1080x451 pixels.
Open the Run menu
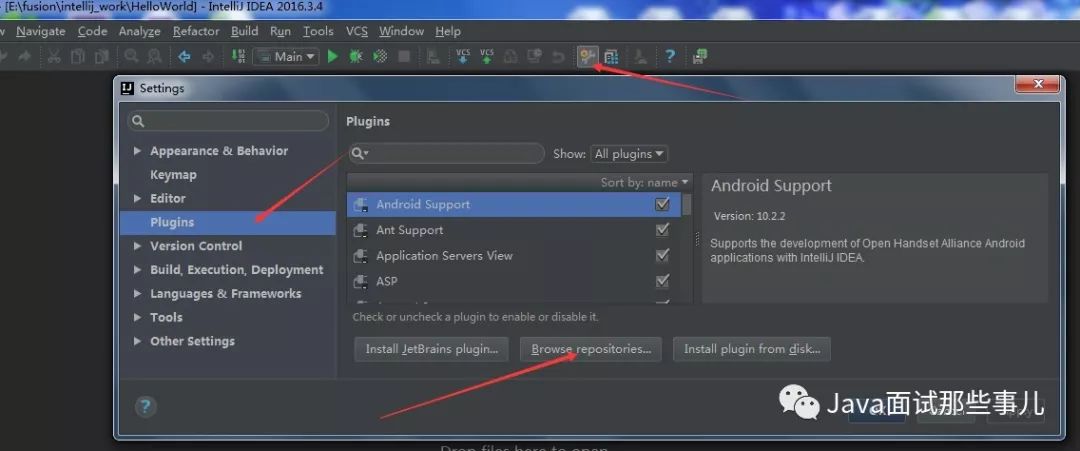[x=280, y=31]
